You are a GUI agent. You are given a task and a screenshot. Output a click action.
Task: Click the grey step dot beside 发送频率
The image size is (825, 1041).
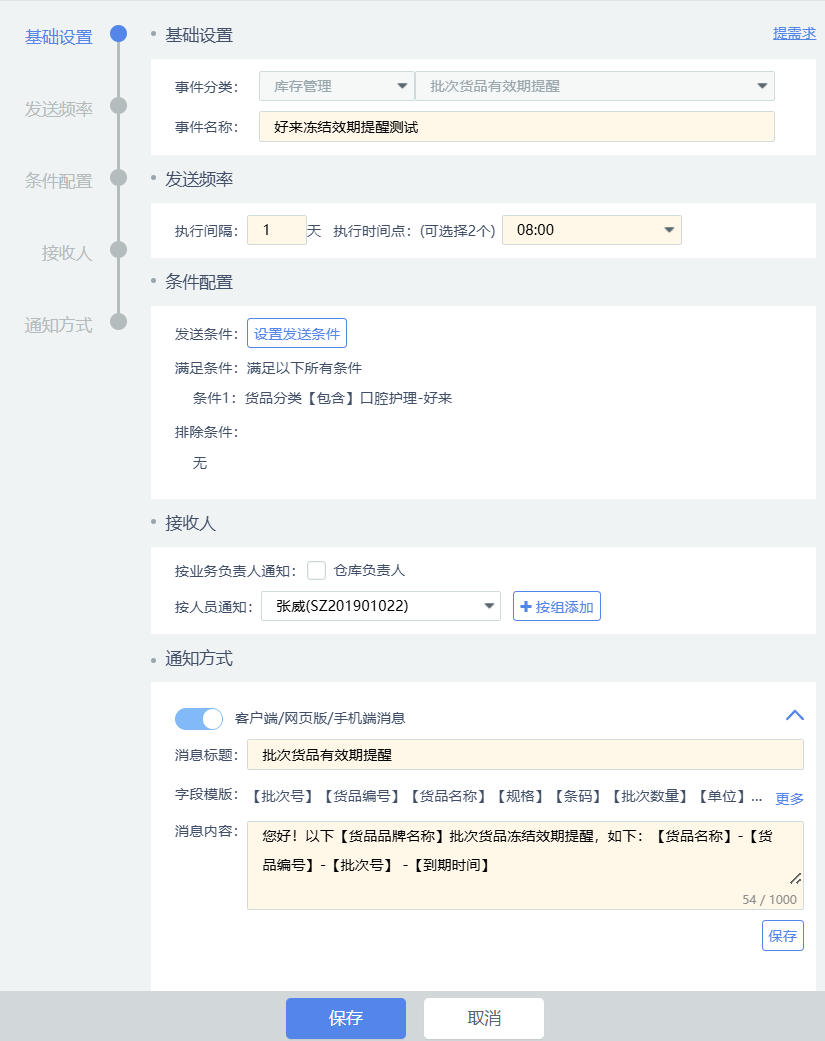coord(119,106)
